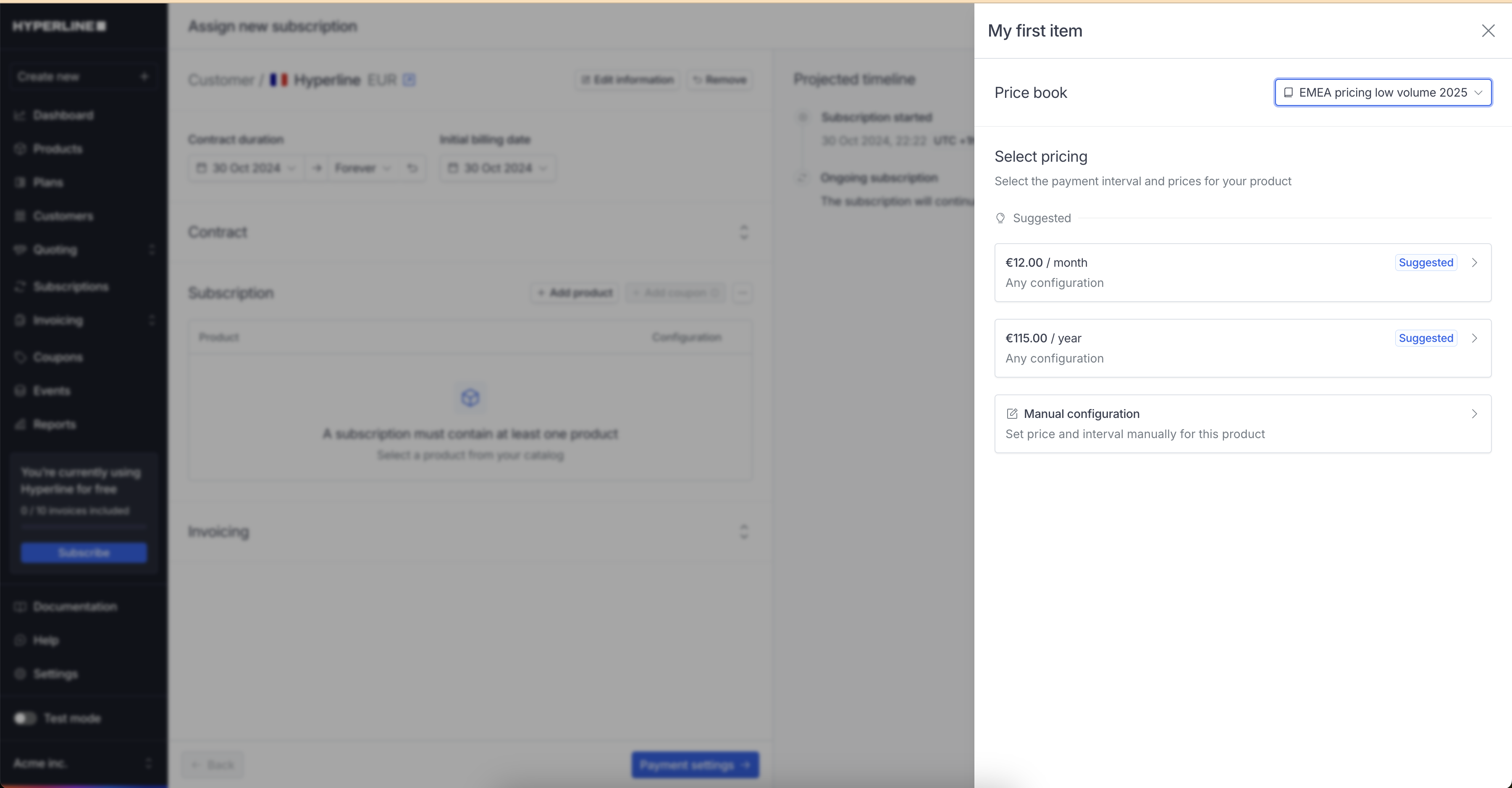Select the €12.00 / month pricing
Viewport: 1512px width, 788px height.
1243,273
